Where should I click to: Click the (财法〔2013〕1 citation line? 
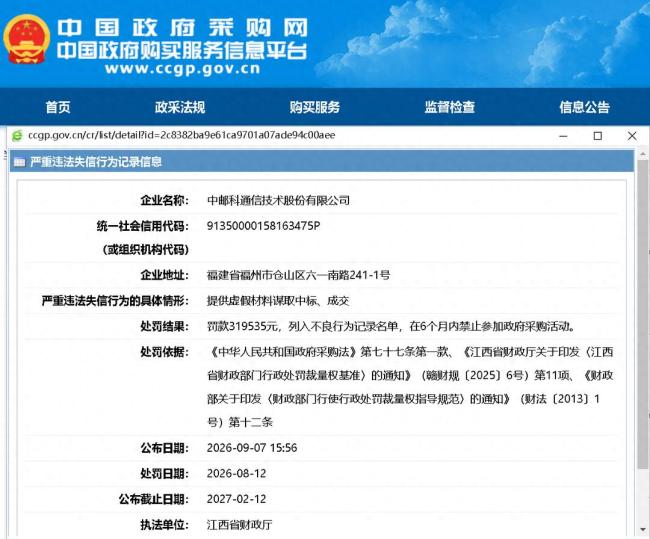click(560, 399)
